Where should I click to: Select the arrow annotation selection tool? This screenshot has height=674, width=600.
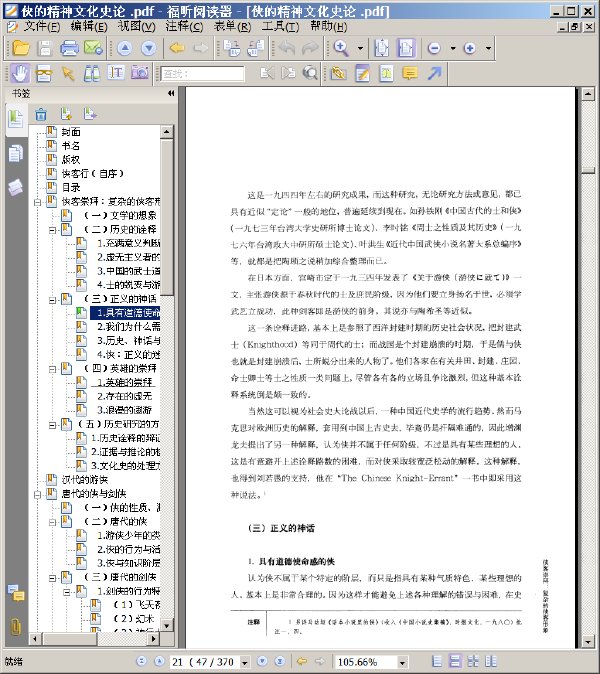click(68, 73)
